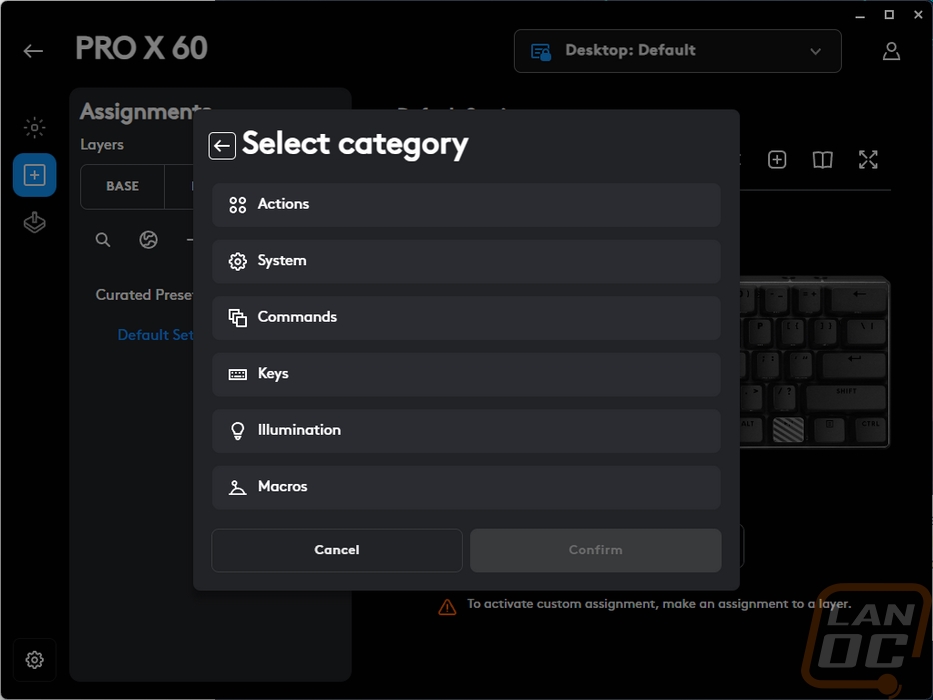Open the Macros category
Screen dimensions: 933x700
click(x=466, y=487)
